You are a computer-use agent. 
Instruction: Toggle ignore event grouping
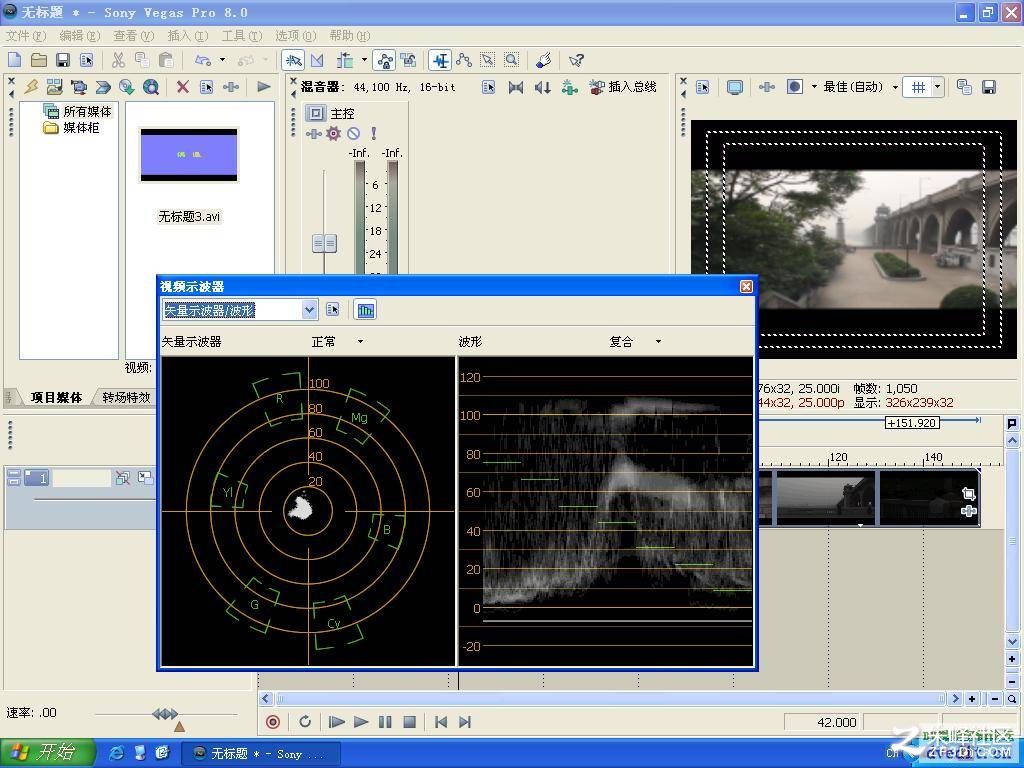[x=409, y=61]
